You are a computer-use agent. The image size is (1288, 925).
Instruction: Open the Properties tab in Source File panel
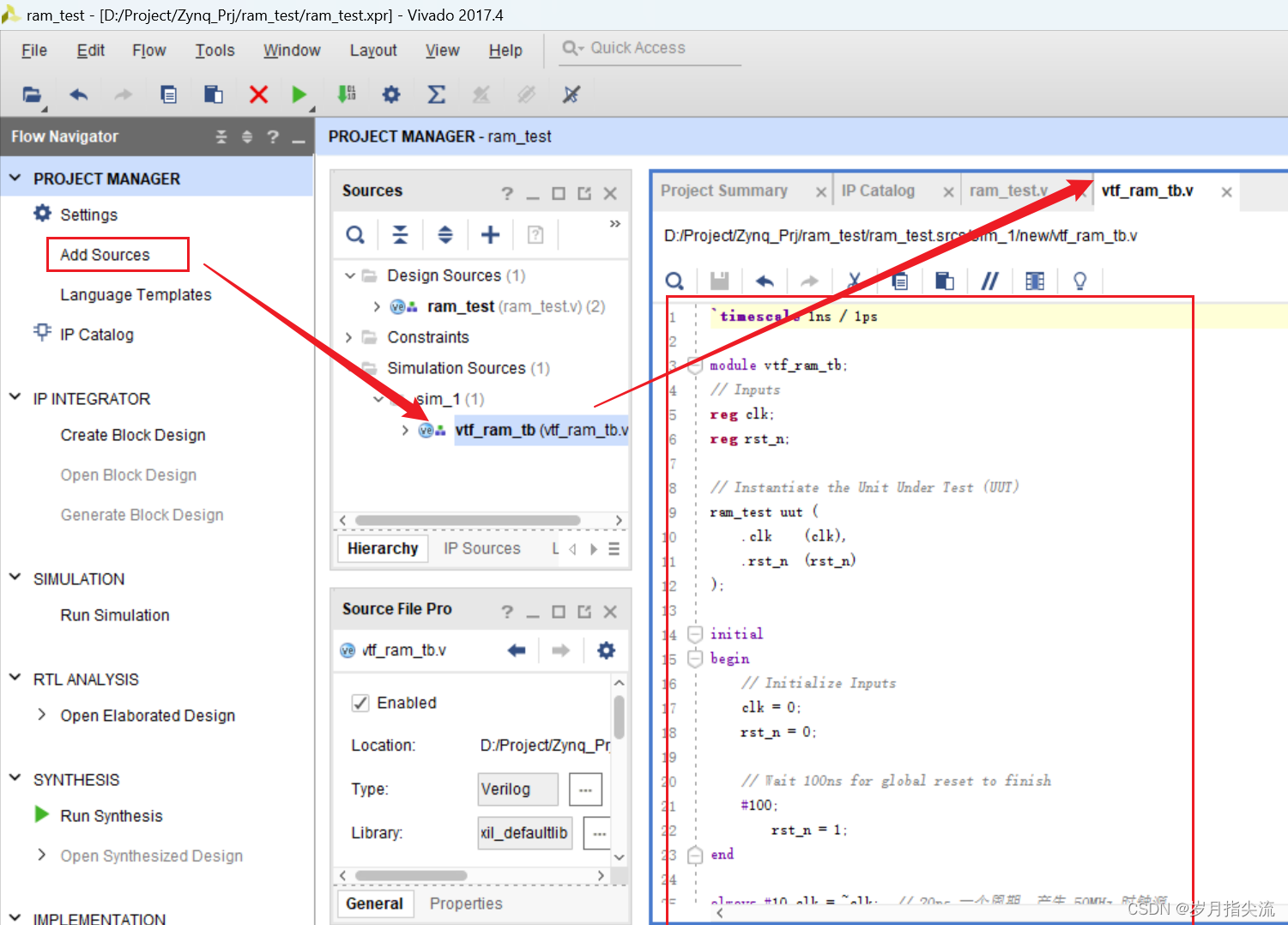coord(466,904)
